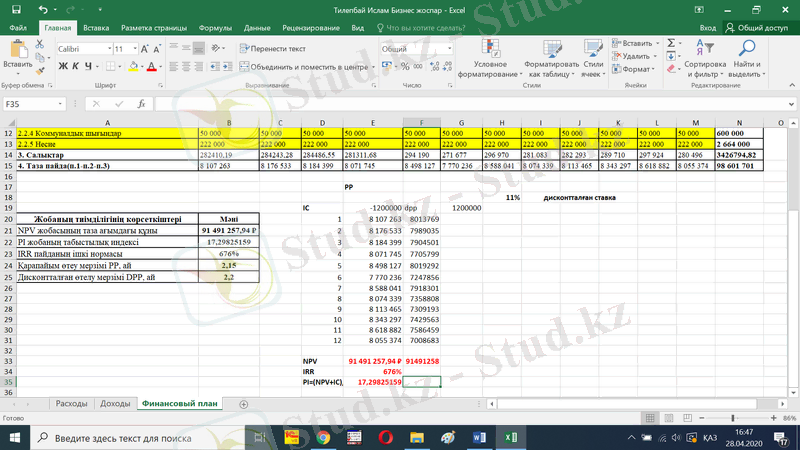Open the font size dropdown
The image size is (800, 450).
135,48
